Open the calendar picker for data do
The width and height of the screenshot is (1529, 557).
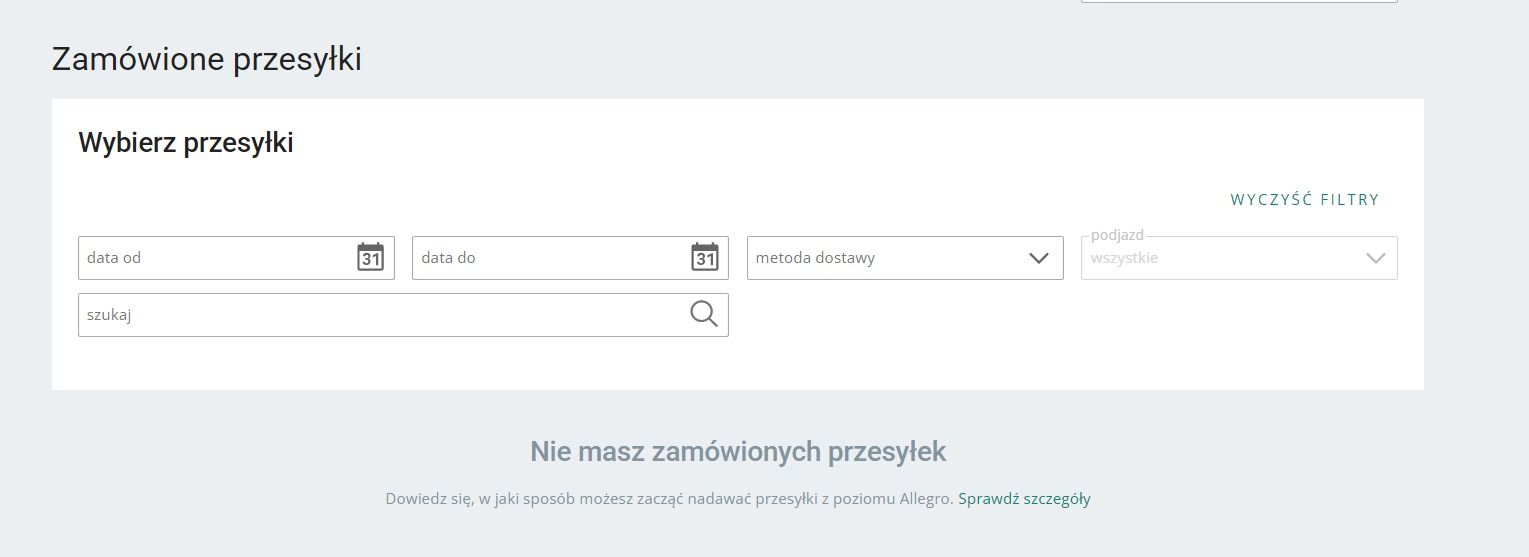(x=705, y=257)
